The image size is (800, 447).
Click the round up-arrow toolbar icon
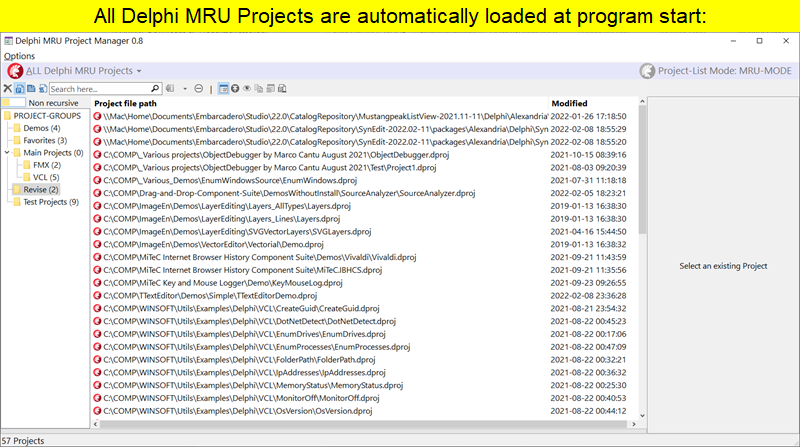pyautogui.click(x=234, y=89)
